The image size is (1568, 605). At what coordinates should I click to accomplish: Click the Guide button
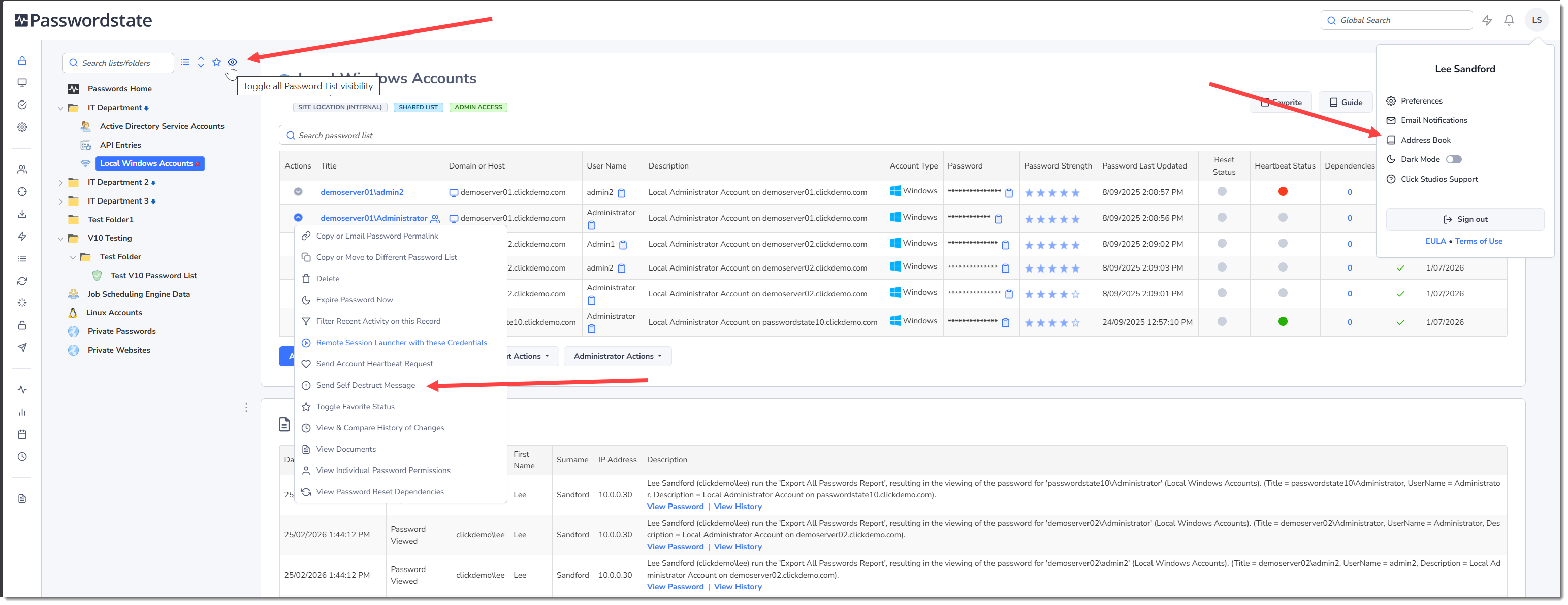pos(1345,102)
